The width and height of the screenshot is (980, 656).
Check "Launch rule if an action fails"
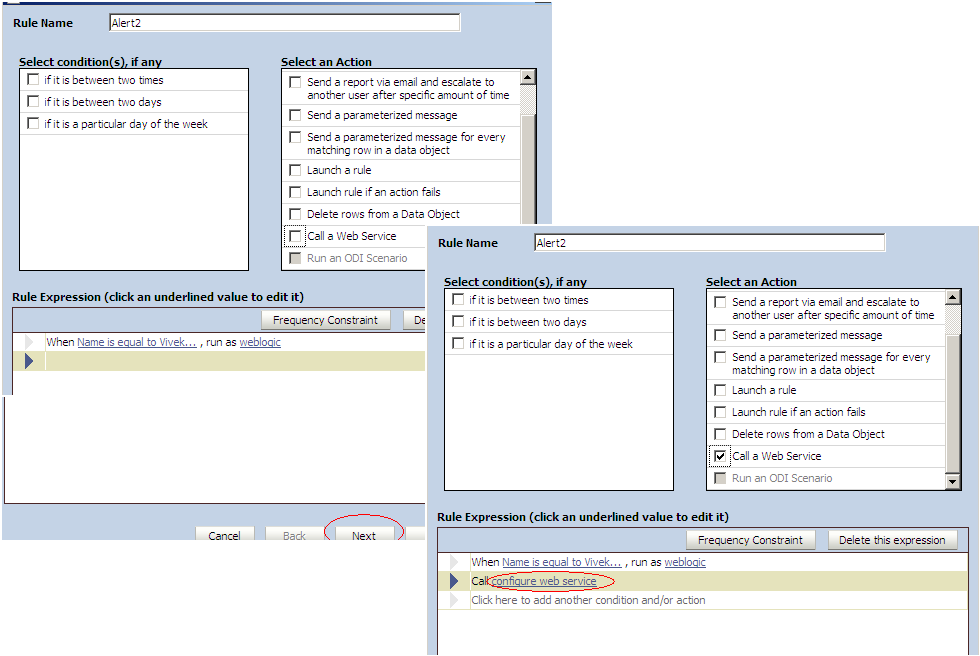[x=720, y=412]
